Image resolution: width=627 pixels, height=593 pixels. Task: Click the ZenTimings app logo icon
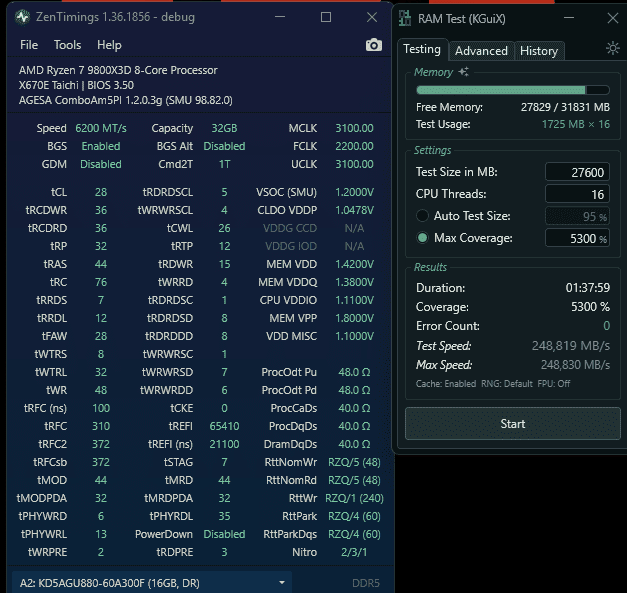[x=22, y=17]
